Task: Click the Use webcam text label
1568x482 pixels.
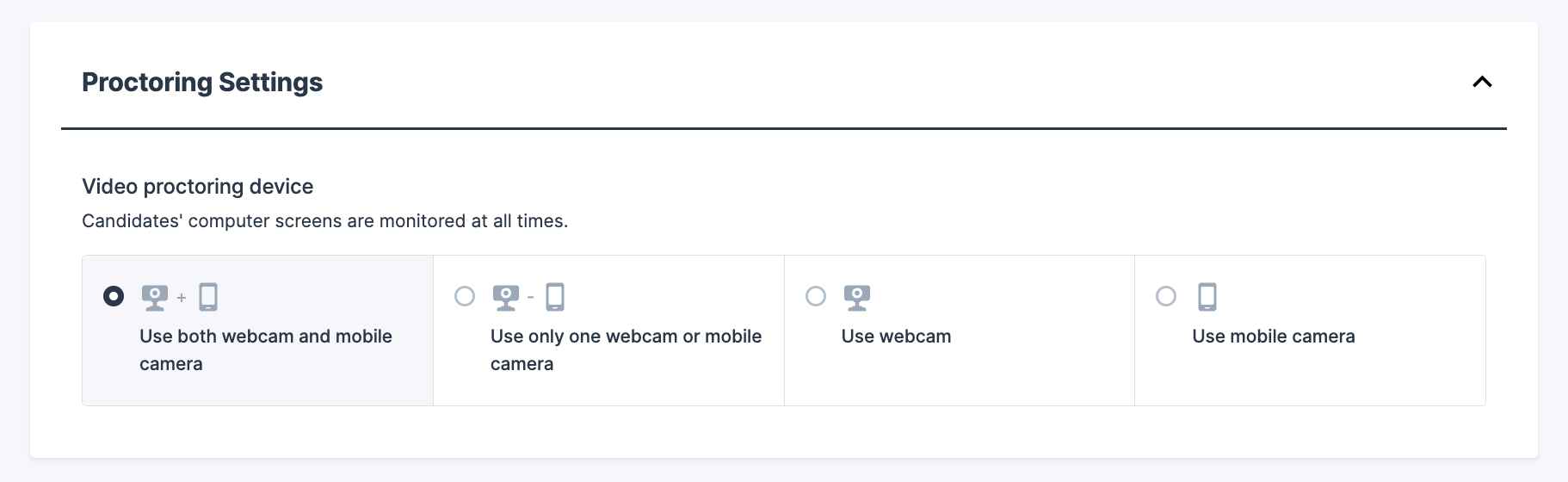Action: [x=896, y=337]
